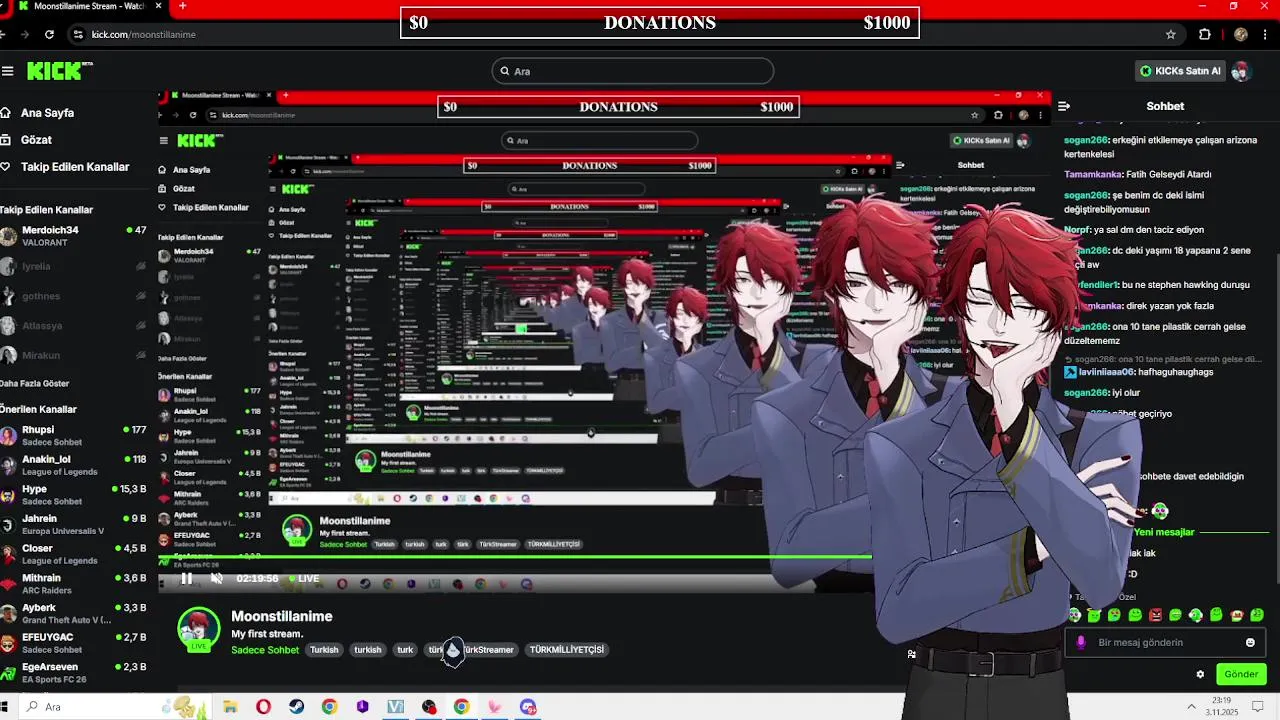
Task: Open the Merdoich34 followed channel
Action: tap(74, 236)
